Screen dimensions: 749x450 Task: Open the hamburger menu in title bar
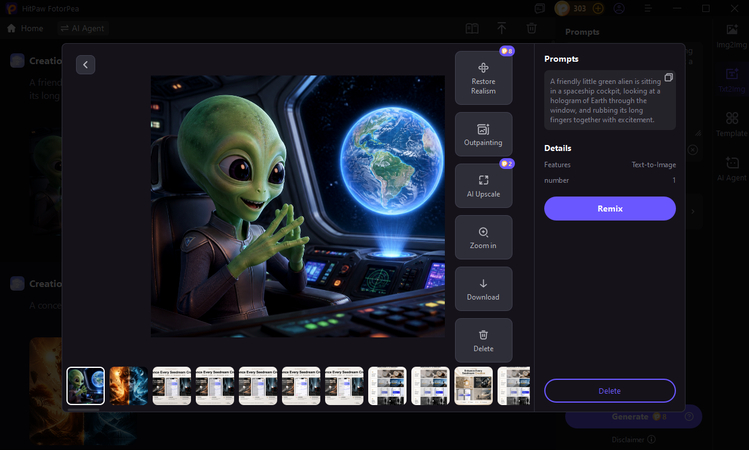point(648,8)
